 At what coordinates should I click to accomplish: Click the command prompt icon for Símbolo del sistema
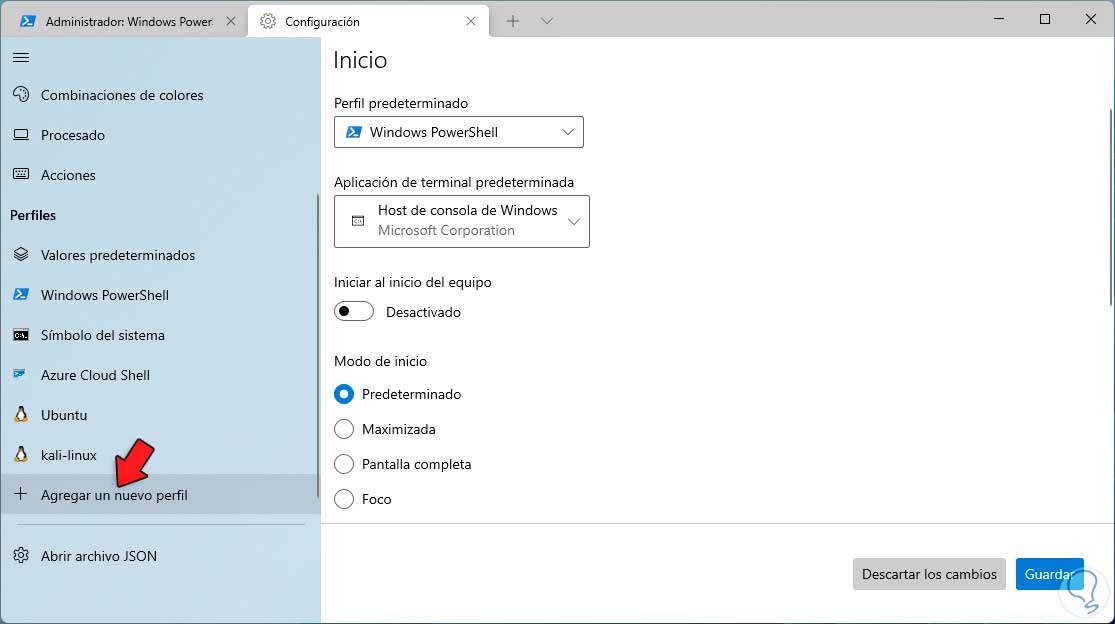(x=21, y=335)
